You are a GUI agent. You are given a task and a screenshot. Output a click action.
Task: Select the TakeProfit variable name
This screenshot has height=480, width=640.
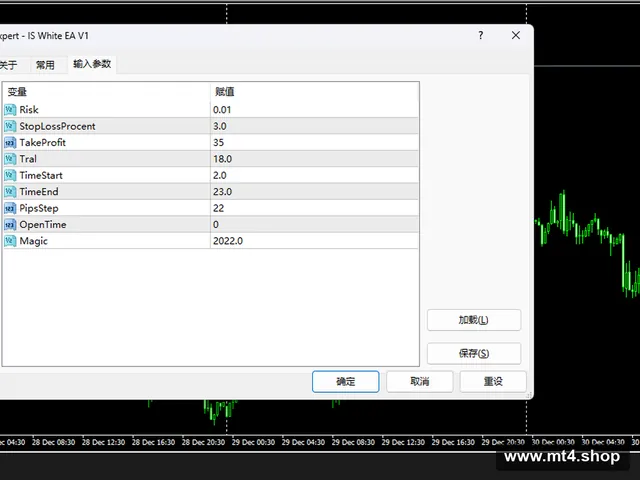(x=42, y=142)
